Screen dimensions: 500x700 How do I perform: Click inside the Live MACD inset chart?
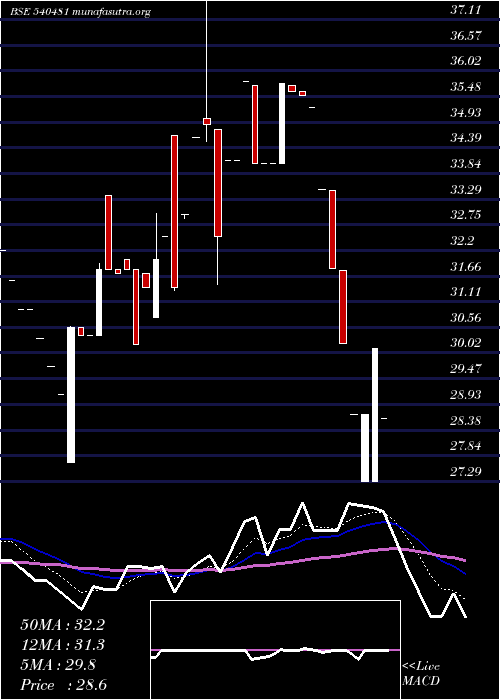[275, 650]
